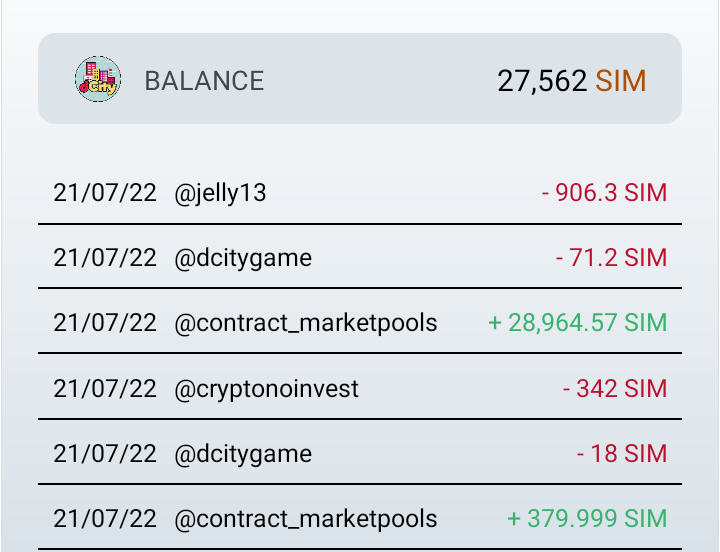Click the - 906.3 SIM amount

pos(604,192)
